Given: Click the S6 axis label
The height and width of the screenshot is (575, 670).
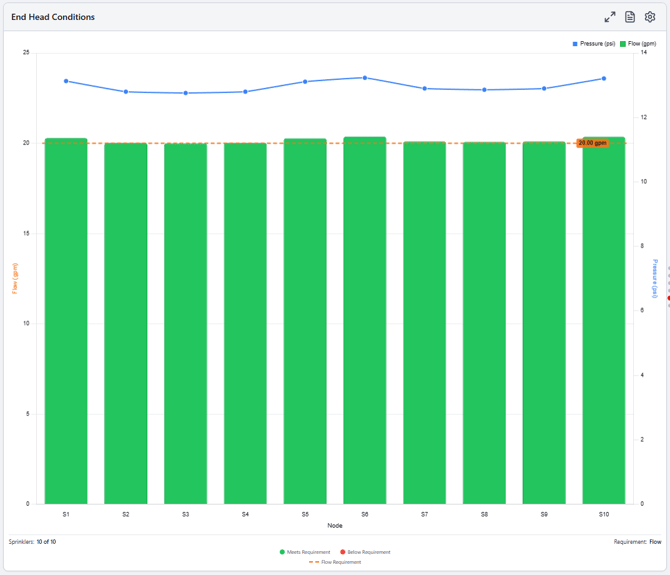Looking at the screenshot, I should 365,514.
